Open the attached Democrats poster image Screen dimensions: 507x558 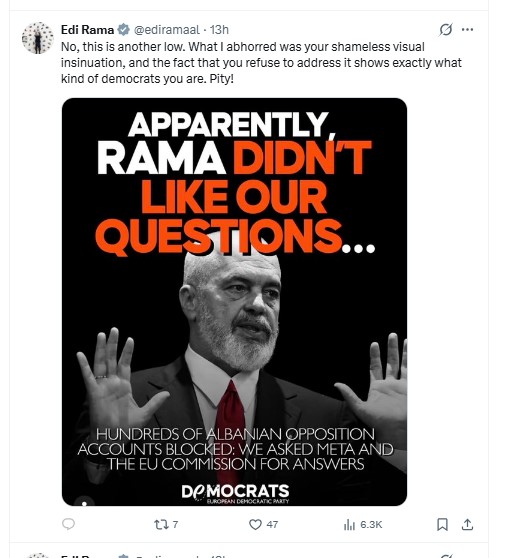coord(234,302)
